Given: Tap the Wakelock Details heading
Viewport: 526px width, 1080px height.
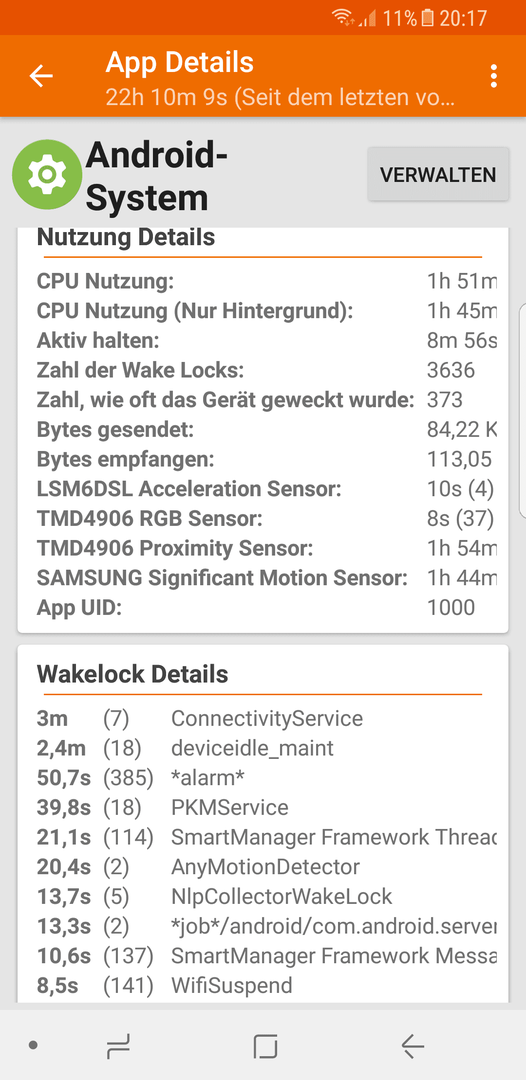Looking at the screenshot, I should coord(132,674).
